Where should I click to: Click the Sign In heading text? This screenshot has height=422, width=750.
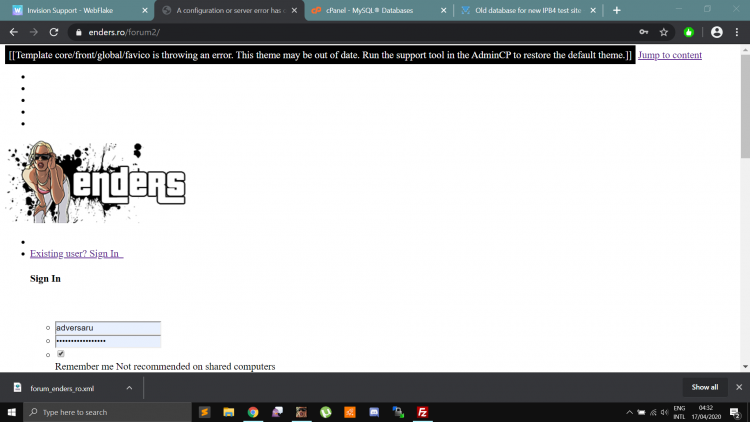(45, 278)
